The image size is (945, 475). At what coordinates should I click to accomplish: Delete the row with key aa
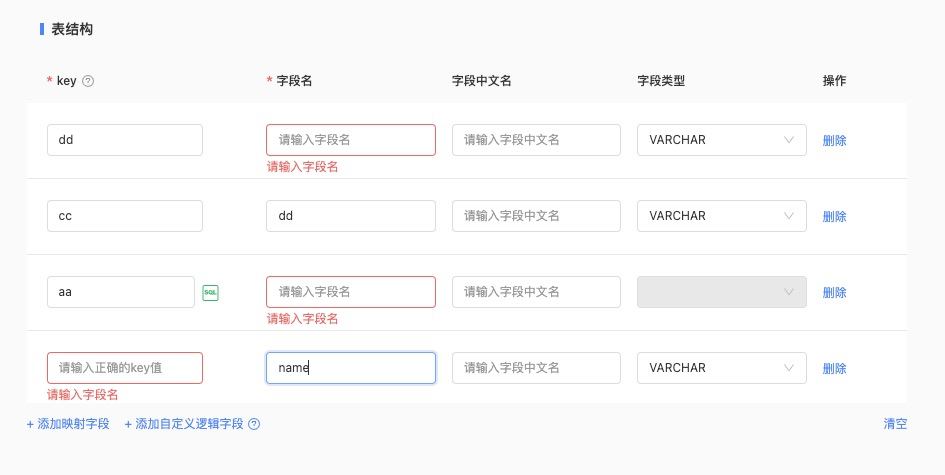[x=834, y=292]
